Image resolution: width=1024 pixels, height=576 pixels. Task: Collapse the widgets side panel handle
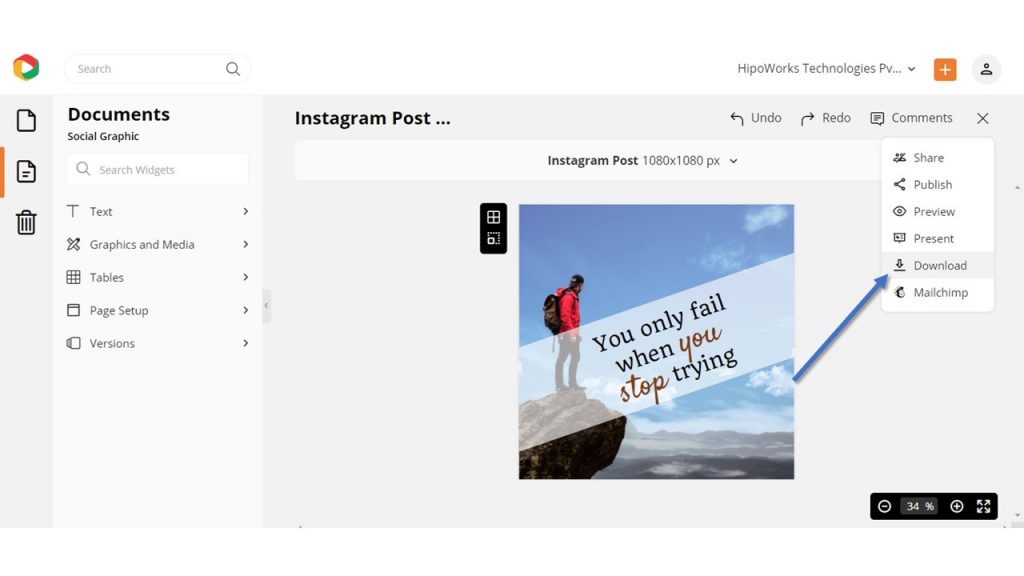266,305
